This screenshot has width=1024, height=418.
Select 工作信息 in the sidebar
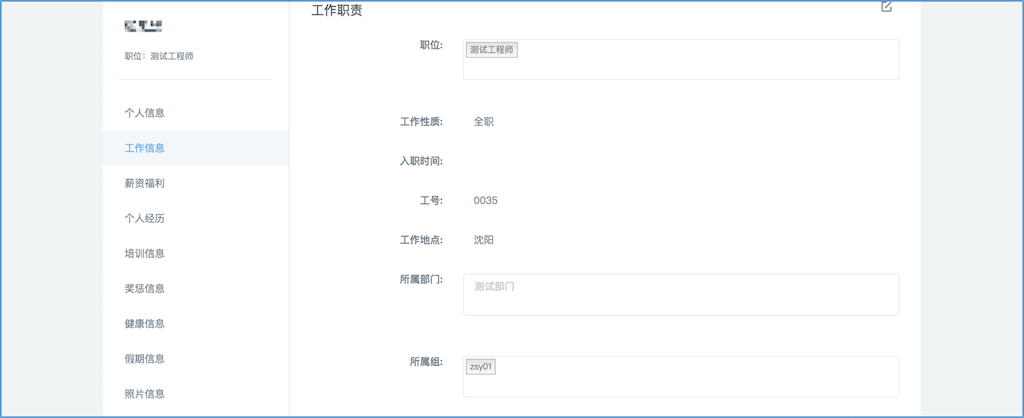[x=145, y=148]
